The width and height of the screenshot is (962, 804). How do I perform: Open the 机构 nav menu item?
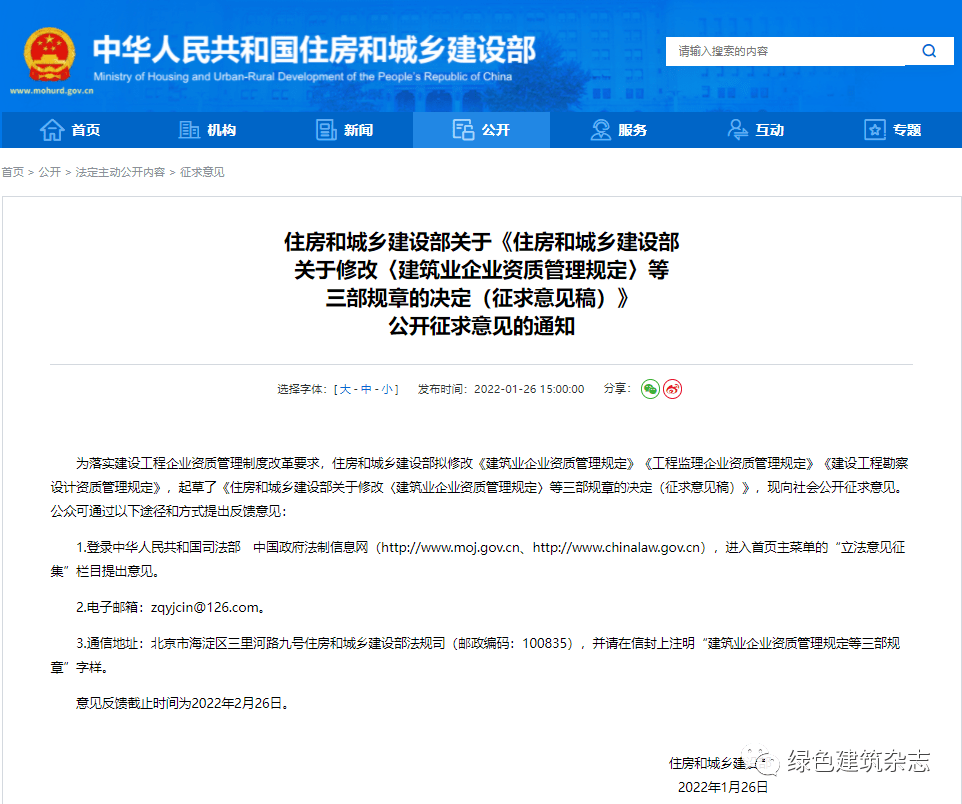coord(207,129)
